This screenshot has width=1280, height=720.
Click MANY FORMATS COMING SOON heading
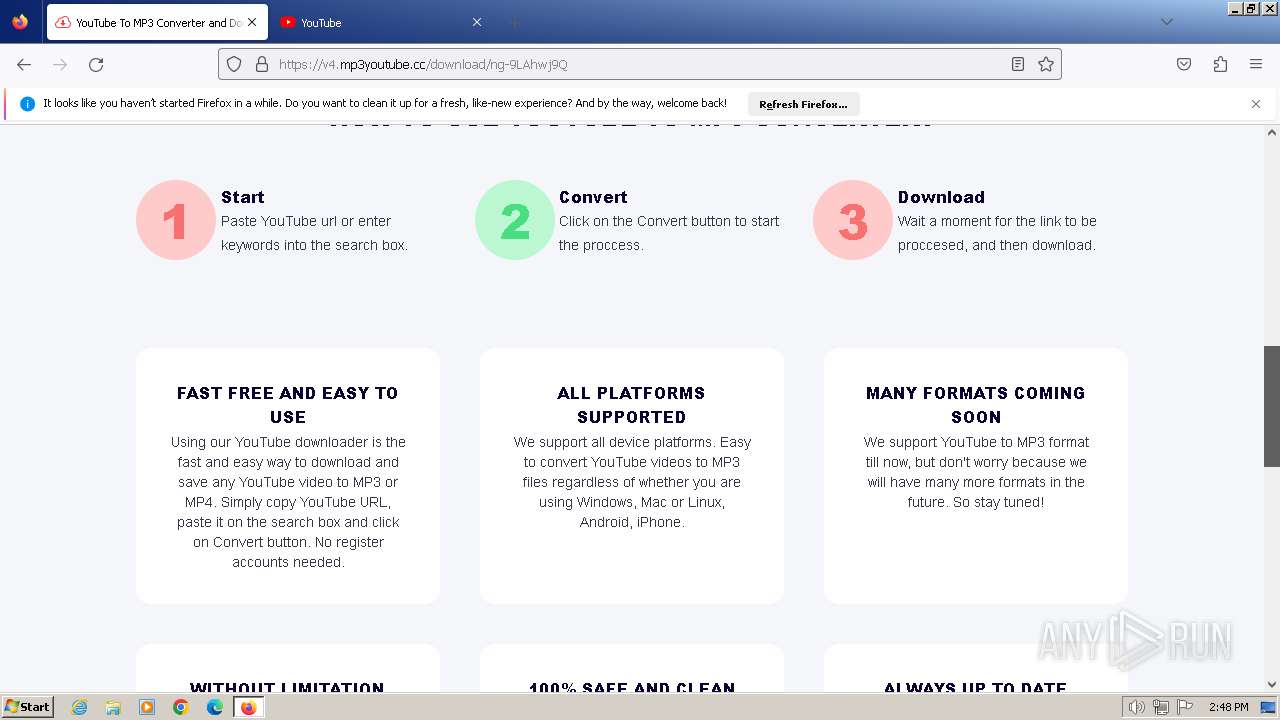976,405
